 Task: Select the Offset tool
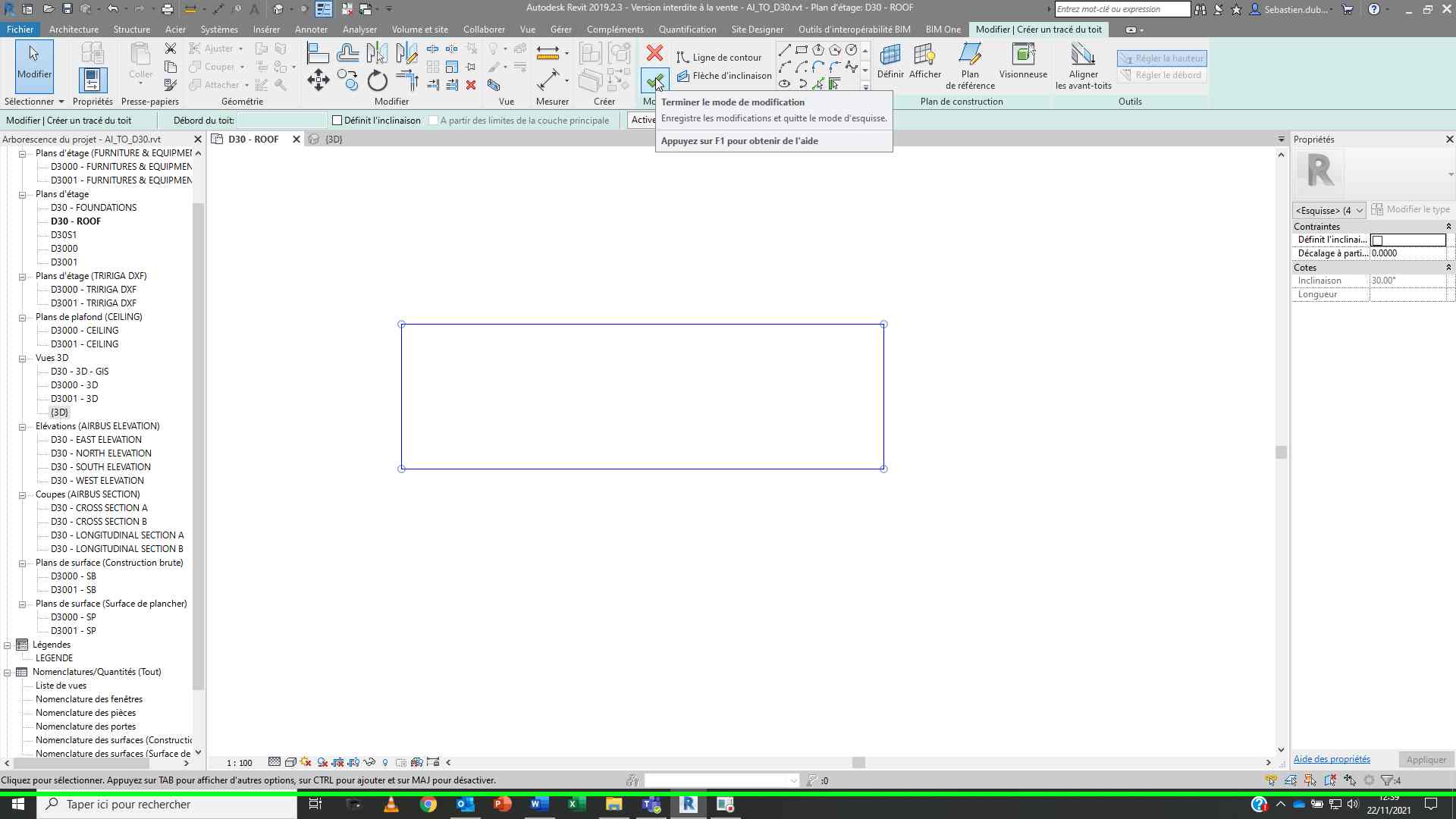pyautogui.click(x=347, y=52)
